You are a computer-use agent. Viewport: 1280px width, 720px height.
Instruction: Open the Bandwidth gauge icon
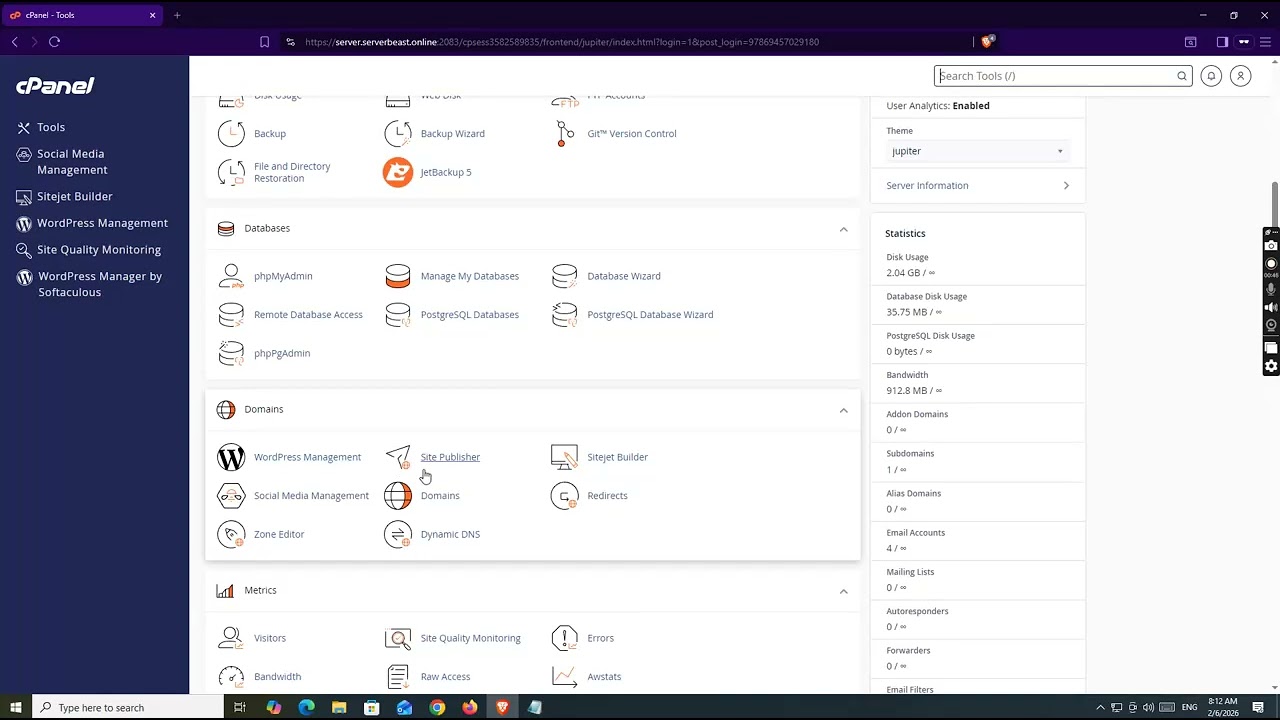tap(231, 677)
